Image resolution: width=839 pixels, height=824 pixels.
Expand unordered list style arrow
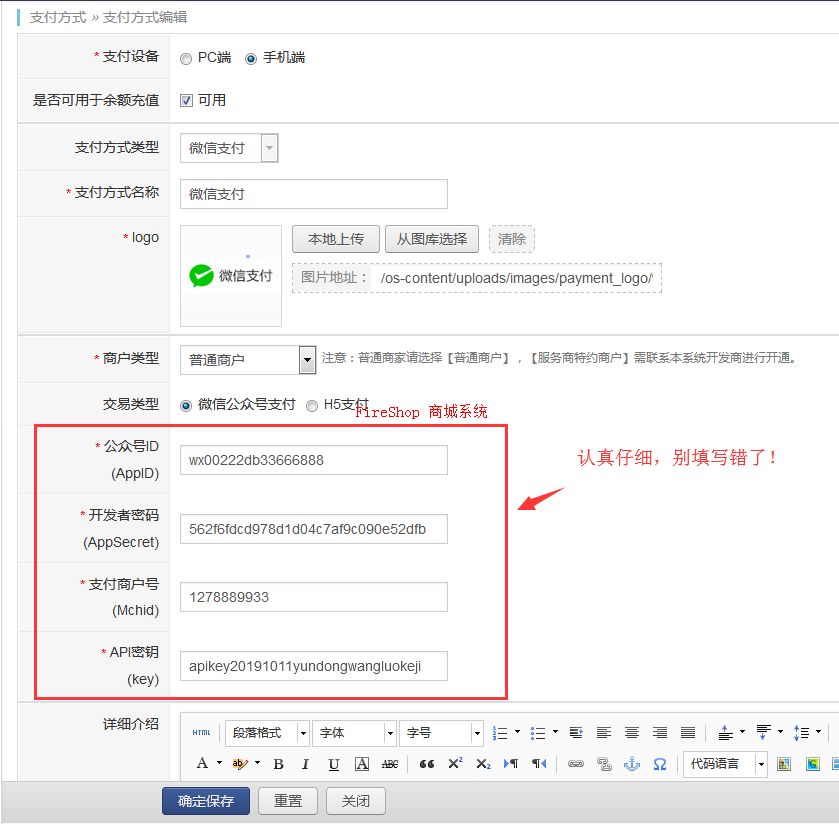tap(555, 731)
